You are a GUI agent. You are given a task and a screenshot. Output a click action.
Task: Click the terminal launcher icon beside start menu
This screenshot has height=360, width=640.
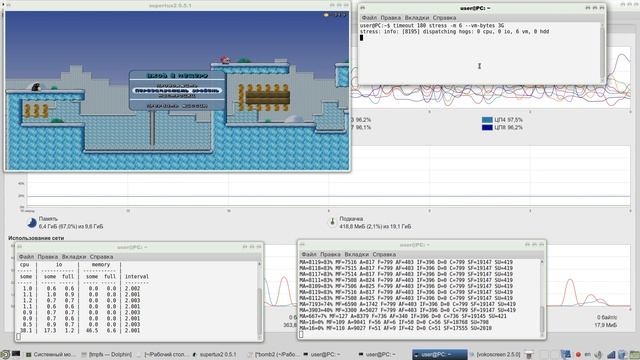coord(16,354)
